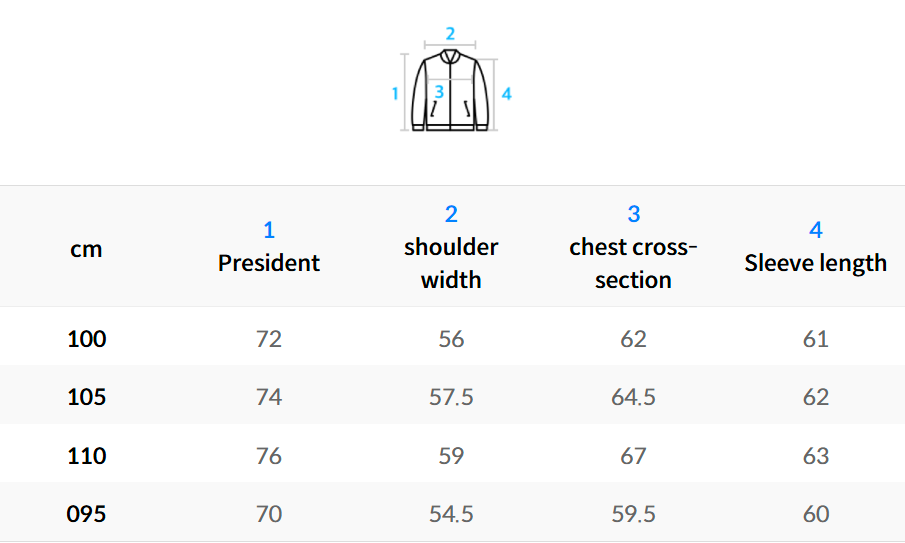
Task: Click the 54.5 shoulder value for size 095
Action: pos(451,514)
